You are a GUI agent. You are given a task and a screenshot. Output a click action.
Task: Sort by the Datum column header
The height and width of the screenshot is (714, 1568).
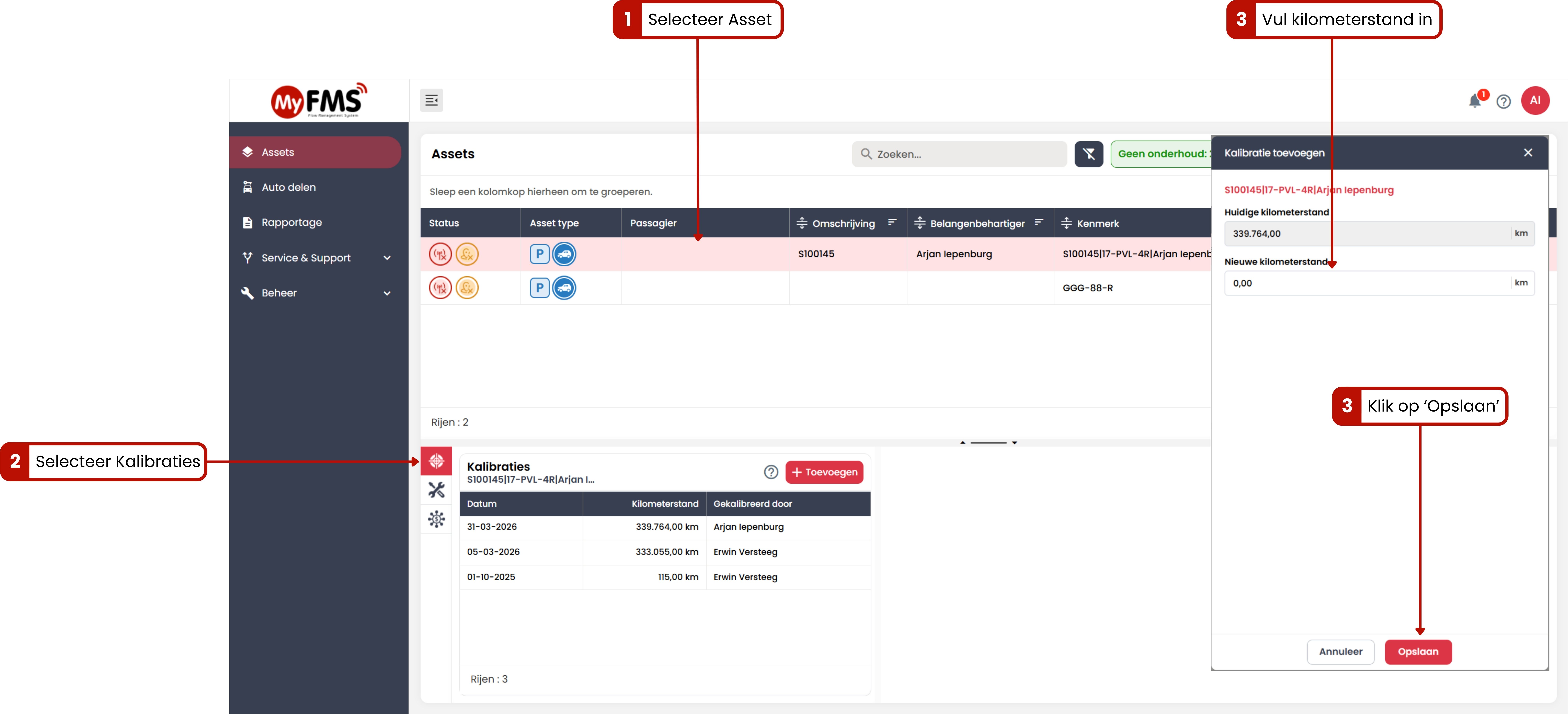[x=521, y=504]
